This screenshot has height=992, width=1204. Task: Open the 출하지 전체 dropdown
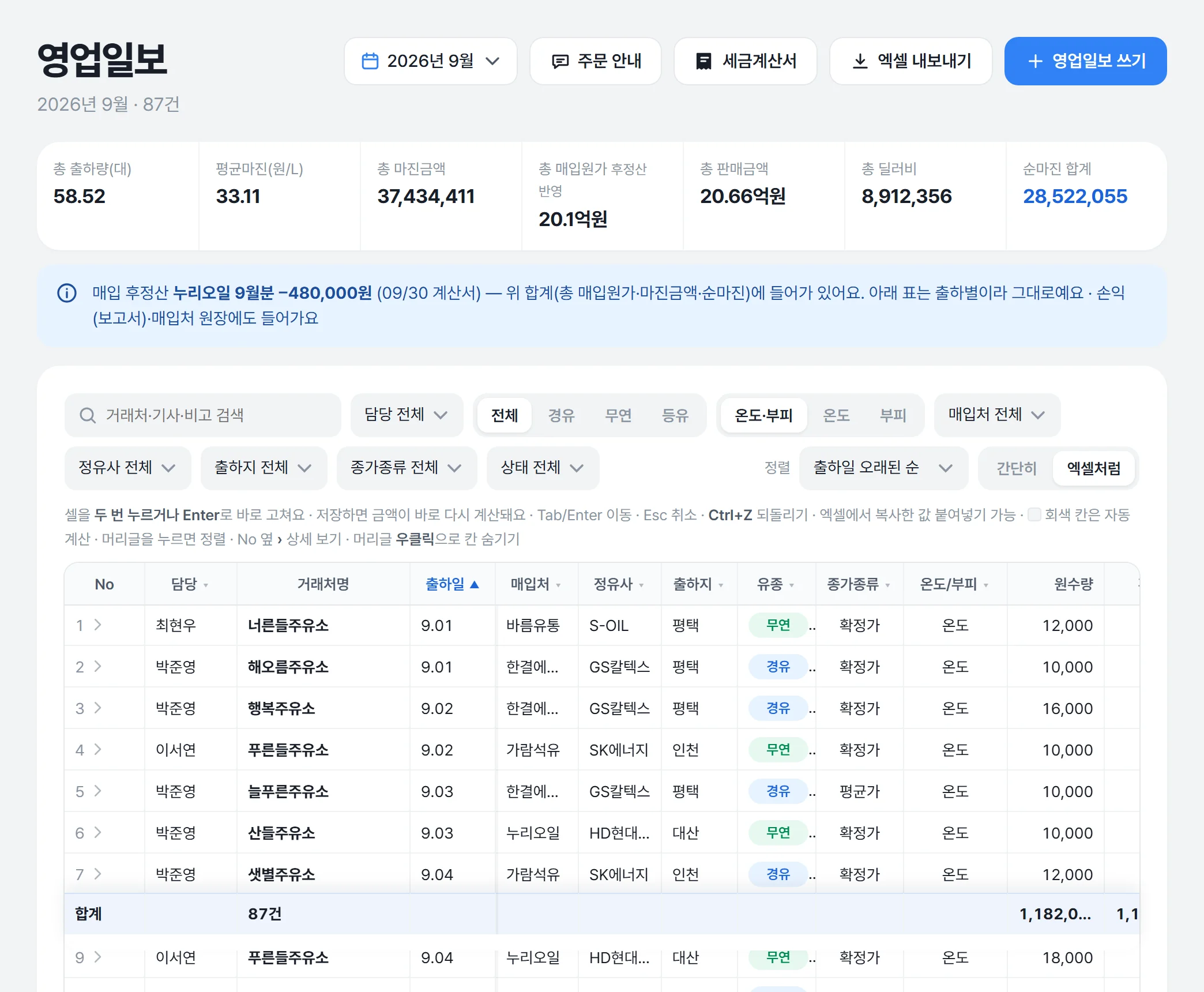point(264,468)
